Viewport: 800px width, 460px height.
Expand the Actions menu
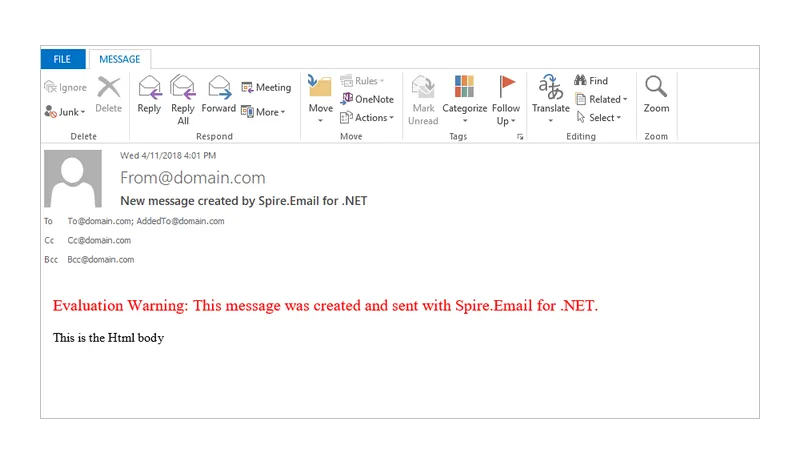367,118
